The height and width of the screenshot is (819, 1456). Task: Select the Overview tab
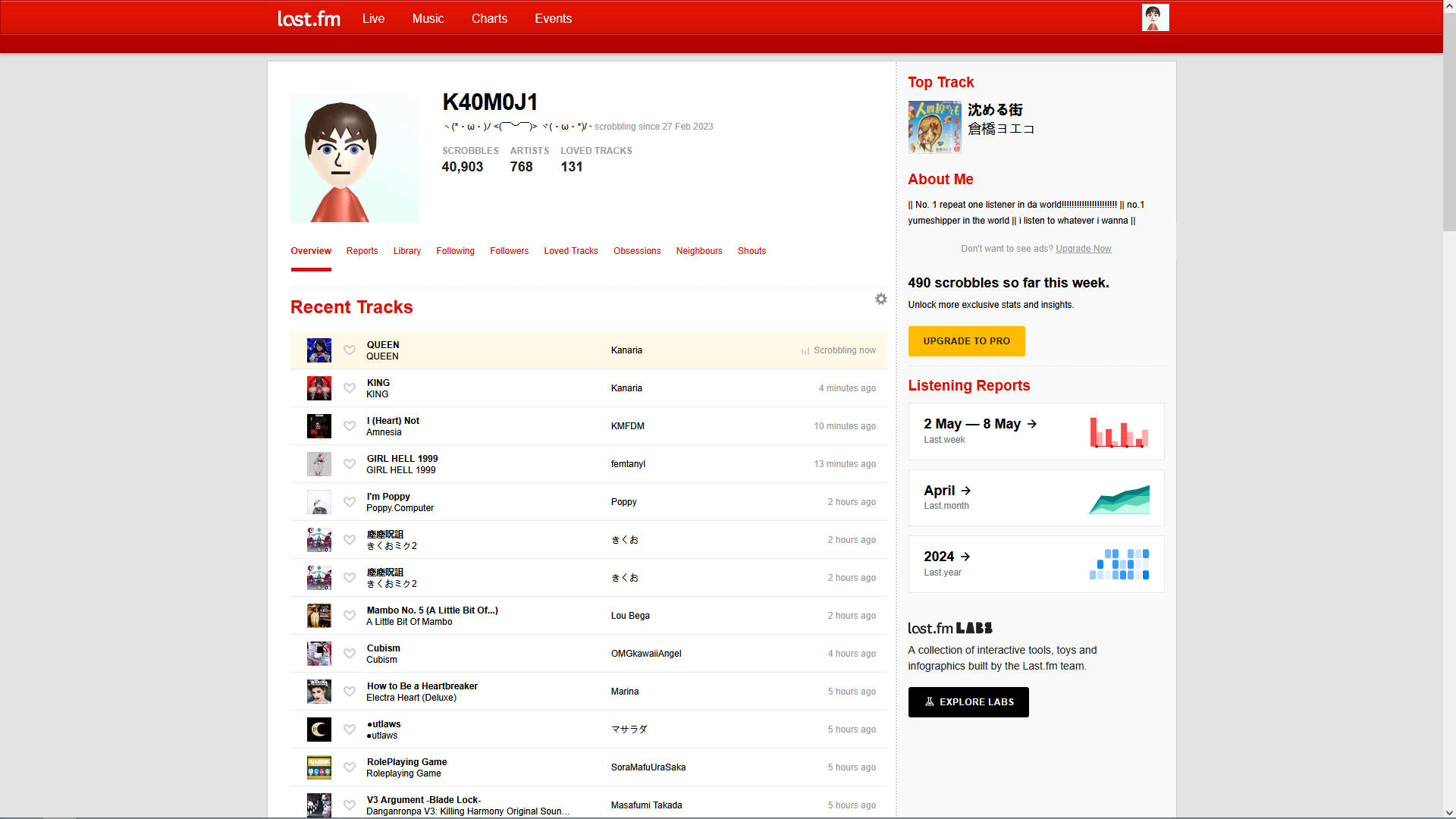[x=311, y=251]
